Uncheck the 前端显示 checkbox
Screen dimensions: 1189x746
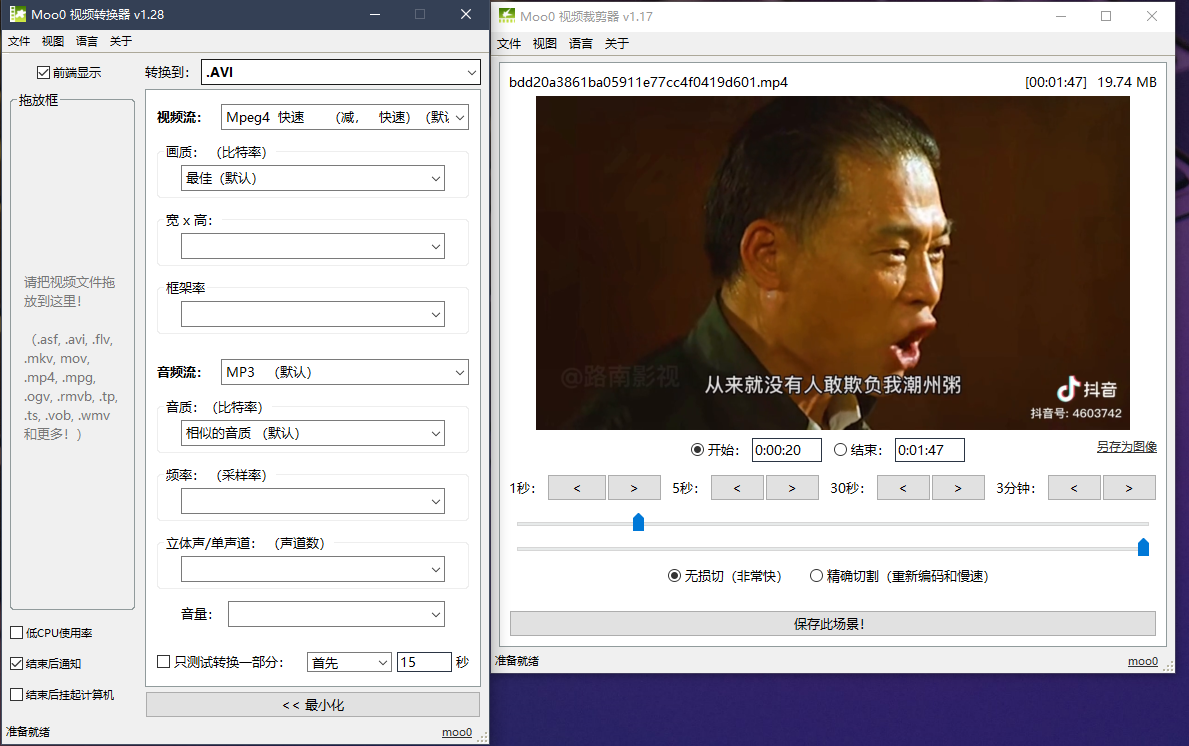(44, 71)
